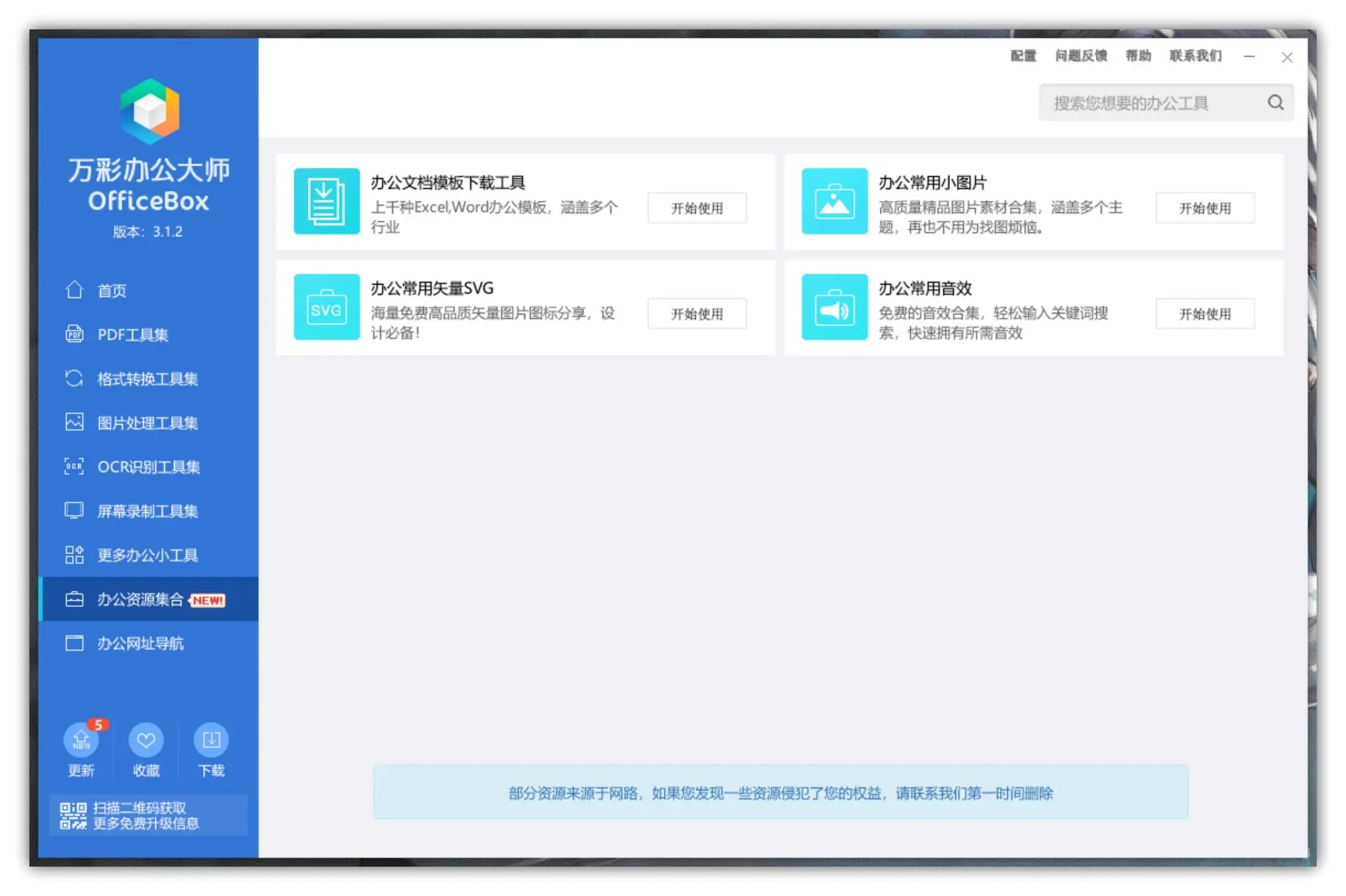Click the 办公常用矢量SVG title
The width and height of the screenshot is (1346, 896).
[432, 288]
